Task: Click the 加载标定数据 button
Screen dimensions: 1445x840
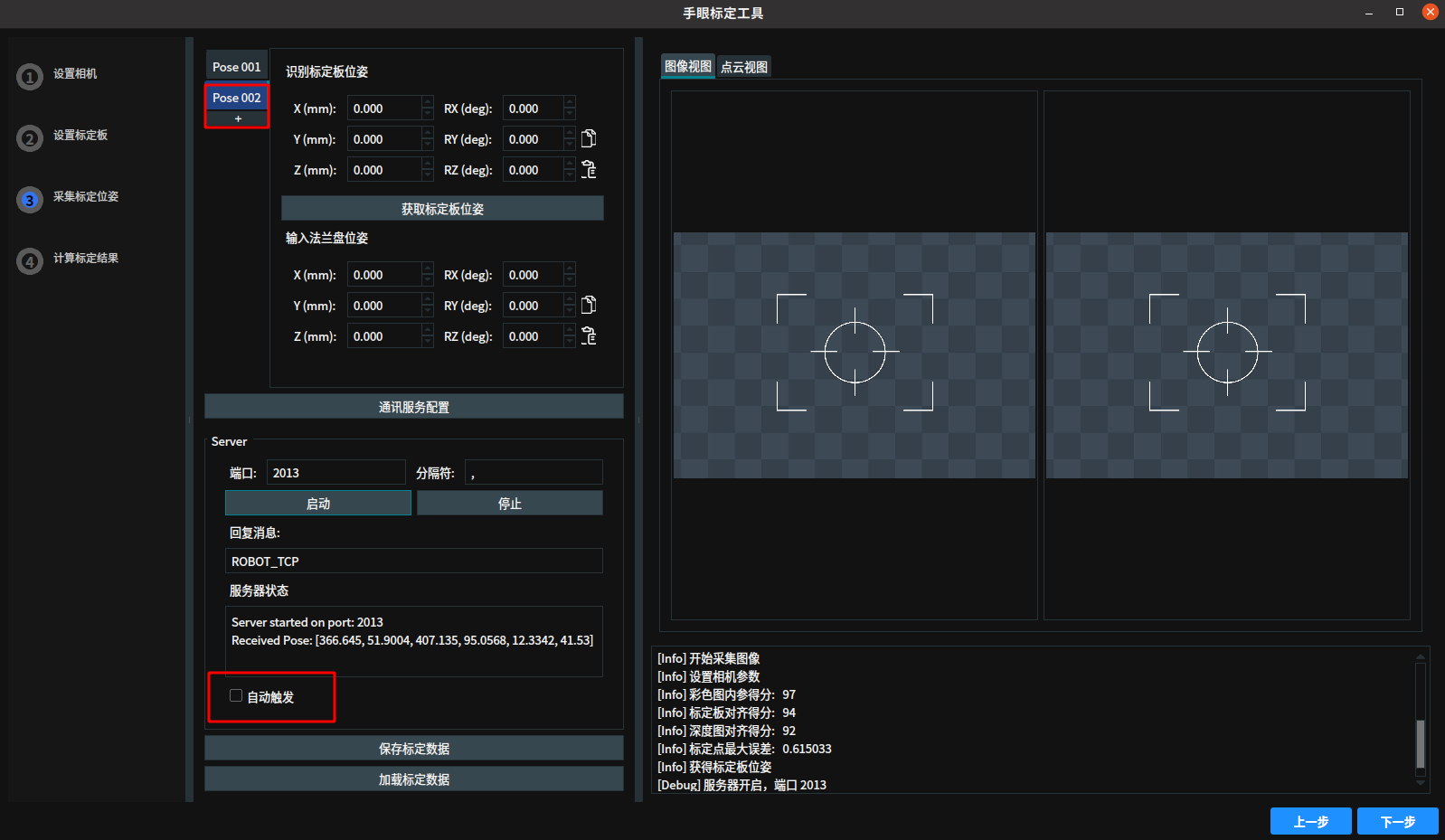Action: (414, 779)
